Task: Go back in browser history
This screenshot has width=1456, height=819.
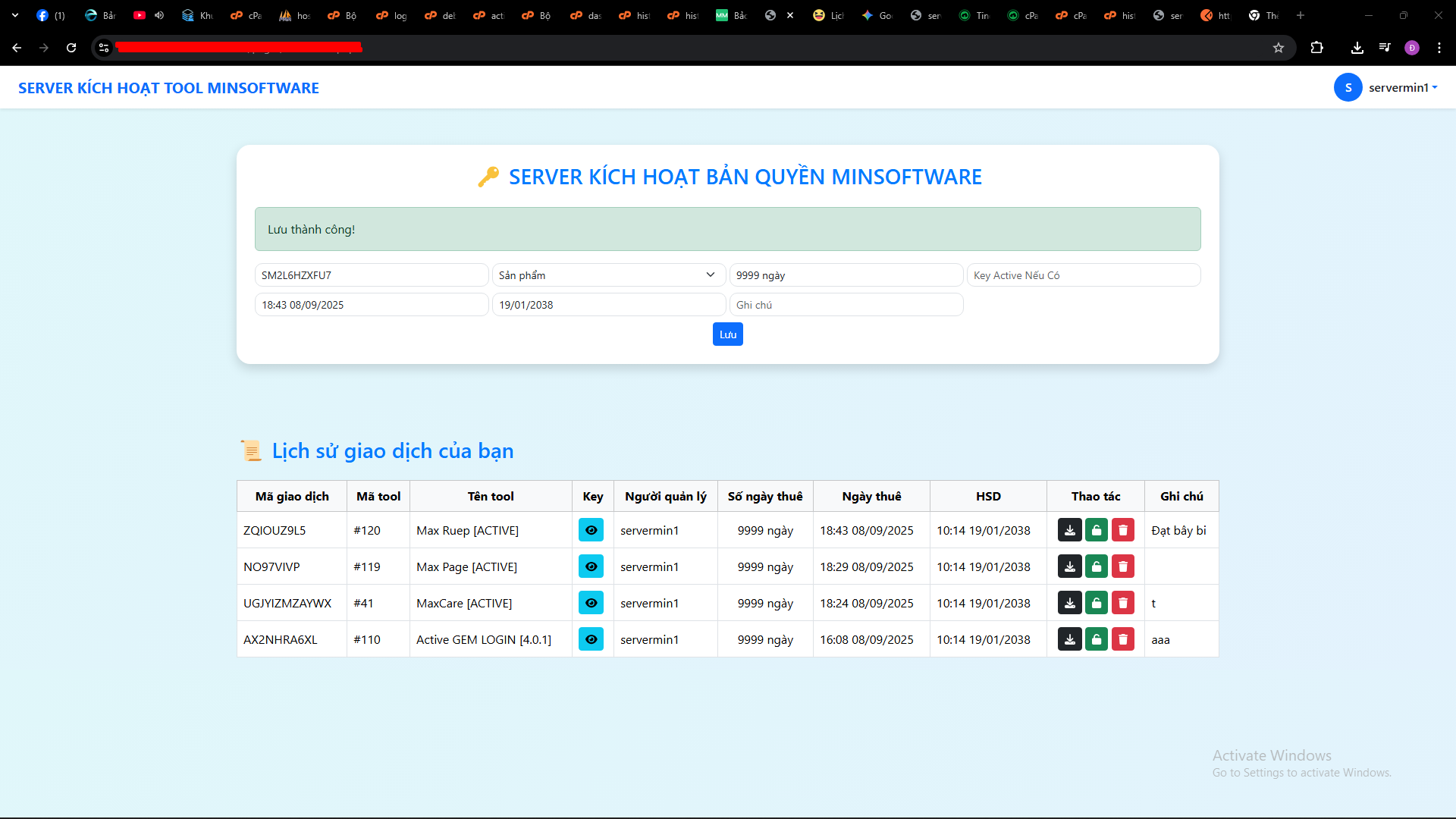Action: [17, 48]
